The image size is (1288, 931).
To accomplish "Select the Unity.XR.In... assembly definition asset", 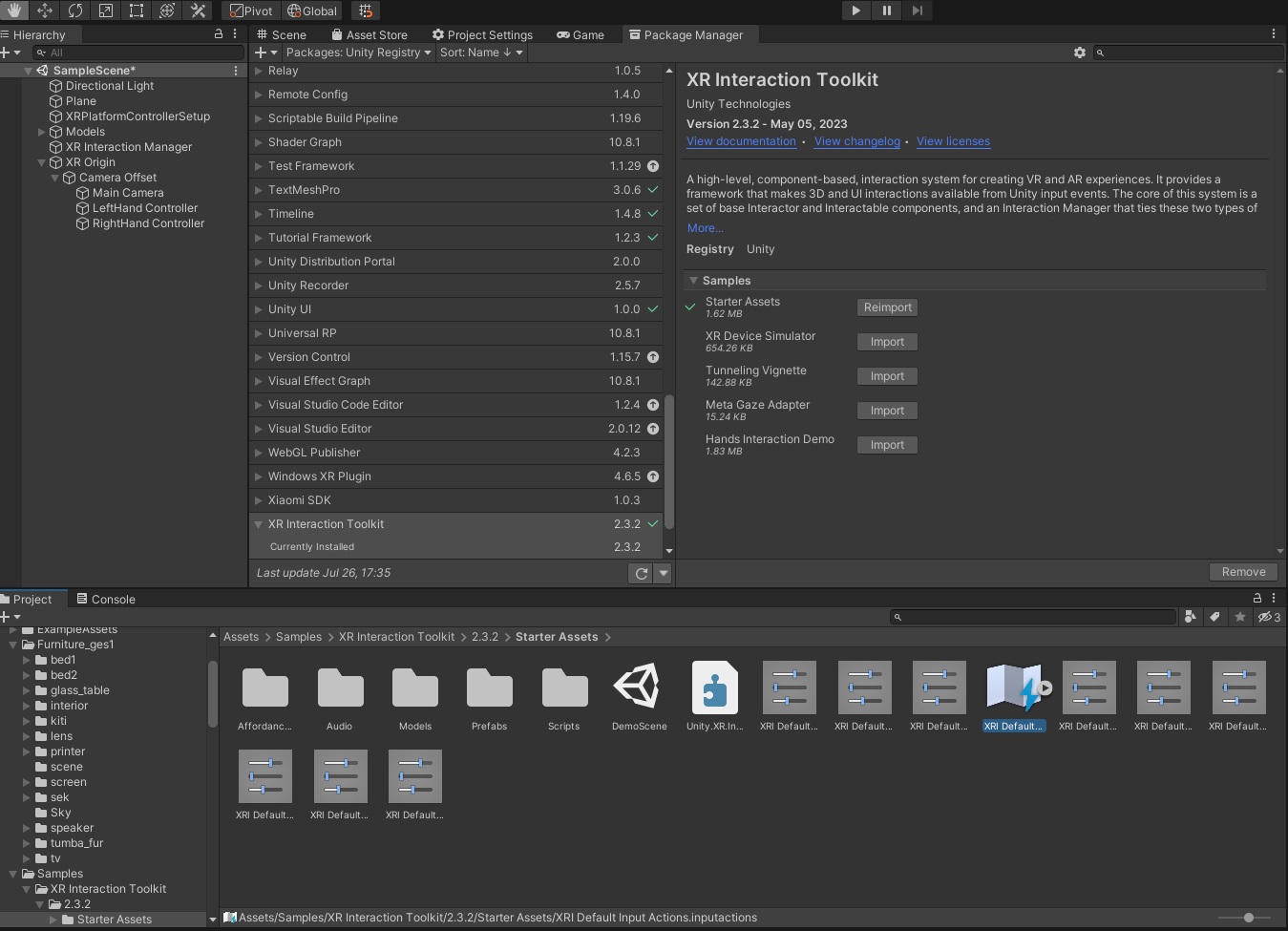I will pyautogui.click(x=714, y=696).
